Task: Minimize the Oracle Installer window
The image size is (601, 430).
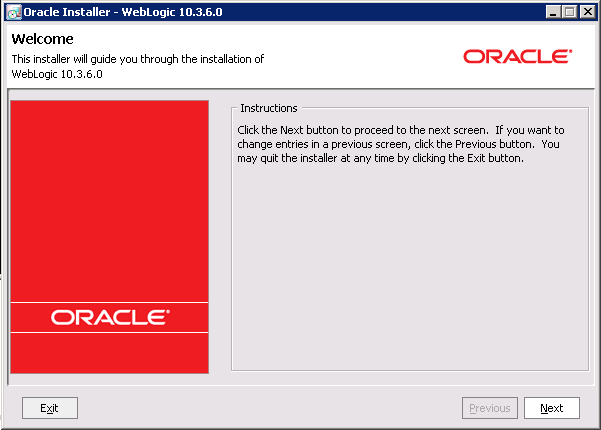Action: (x=553, y=12)
